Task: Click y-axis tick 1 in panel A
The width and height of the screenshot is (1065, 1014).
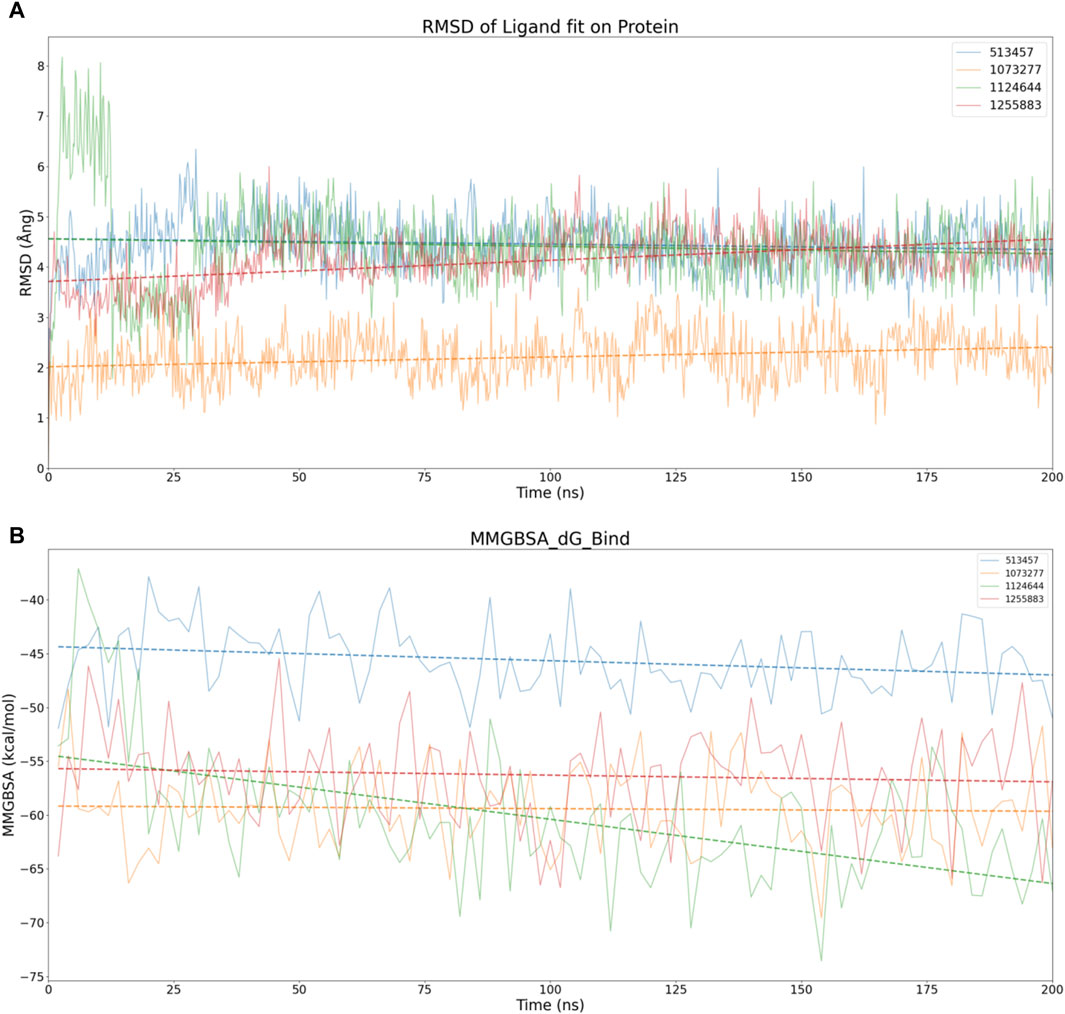Action: click(41, 418)
